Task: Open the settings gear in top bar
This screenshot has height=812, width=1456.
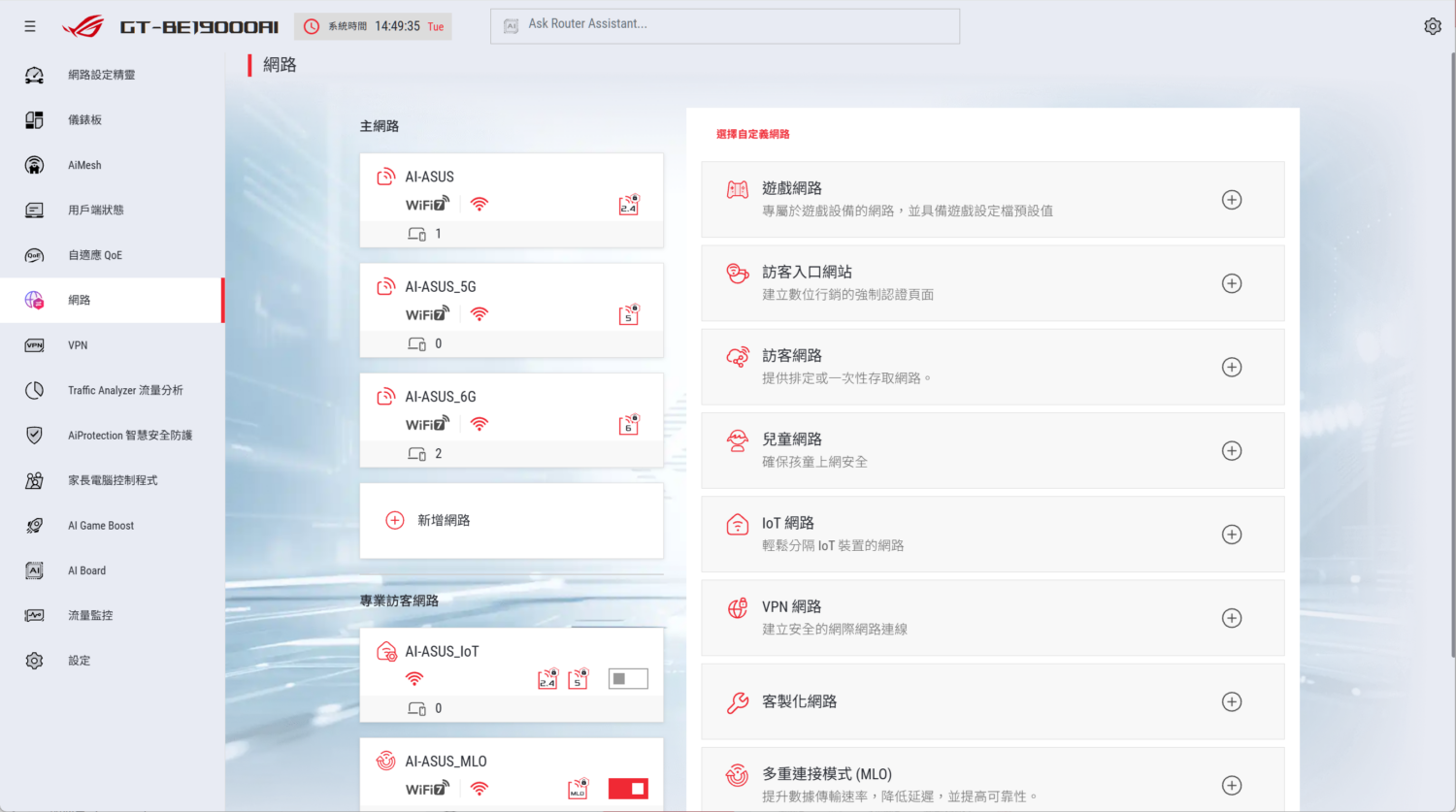Action: point(1433,26)
